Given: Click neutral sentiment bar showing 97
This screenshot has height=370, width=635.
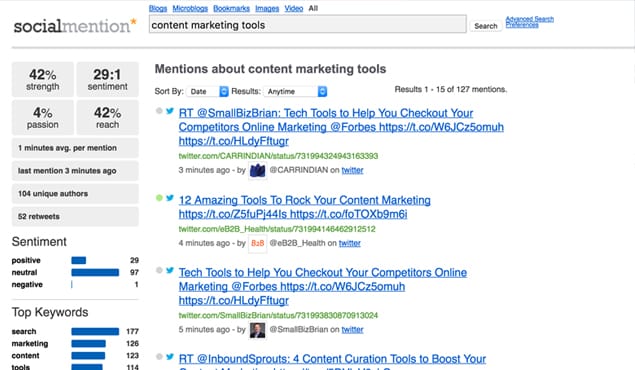Looking at the screenshot, I should (95, 272).
